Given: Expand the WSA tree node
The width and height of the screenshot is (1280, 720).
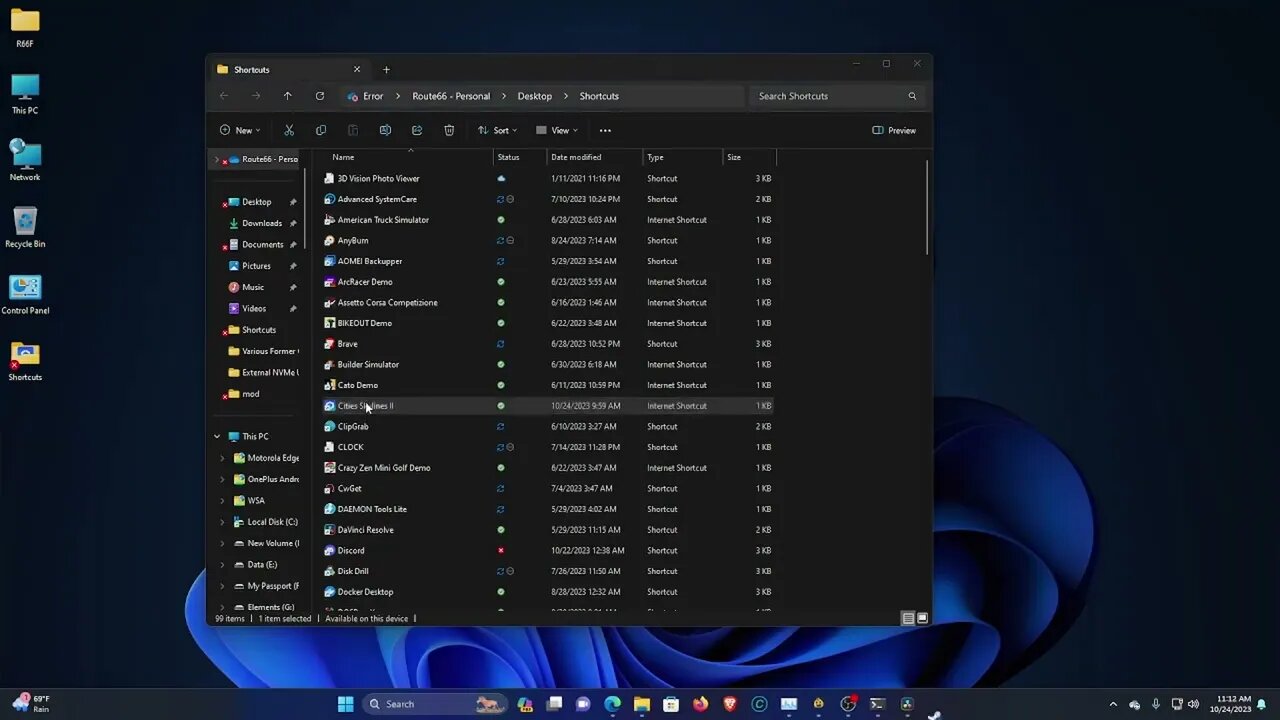Looking at the screenshot, I should [x=222, y=500].
